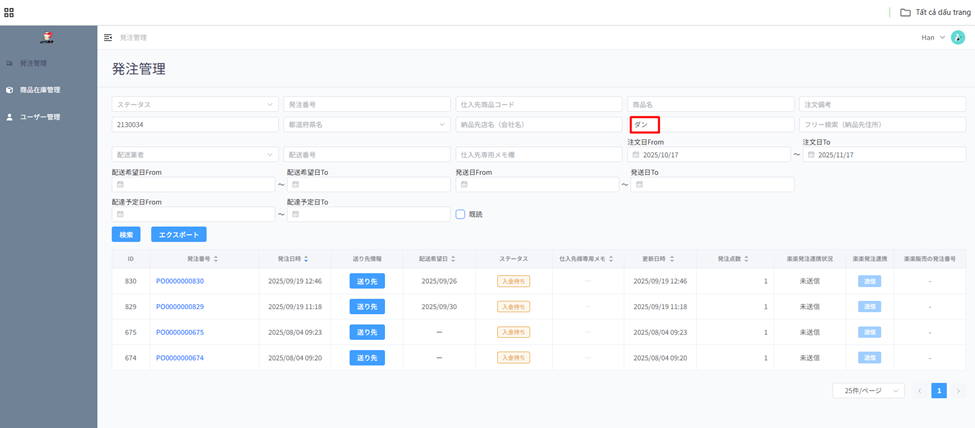Sort by 発注番号 column sort arrows
975x428 pixels.
(216, 259)
